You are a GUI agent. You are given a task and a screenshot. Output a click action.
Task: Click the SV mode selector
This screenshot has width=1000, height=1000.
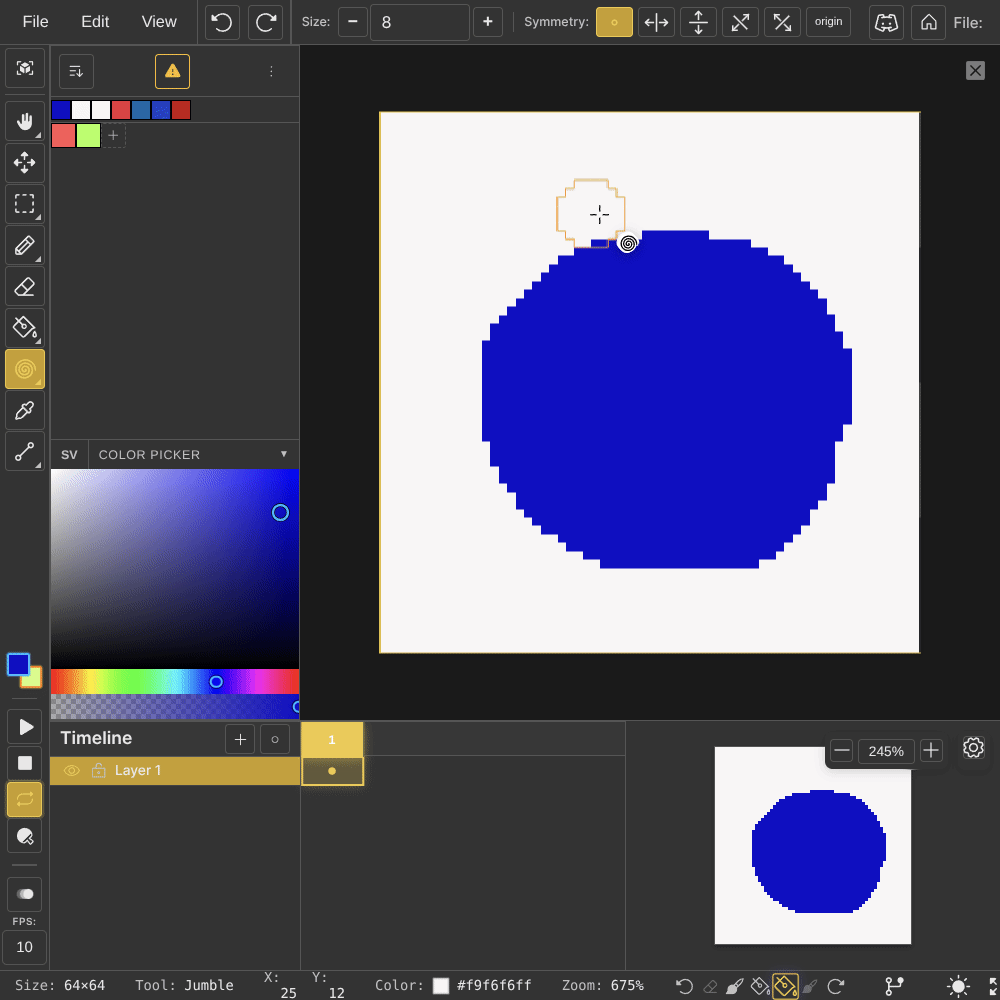click(69, 455)
